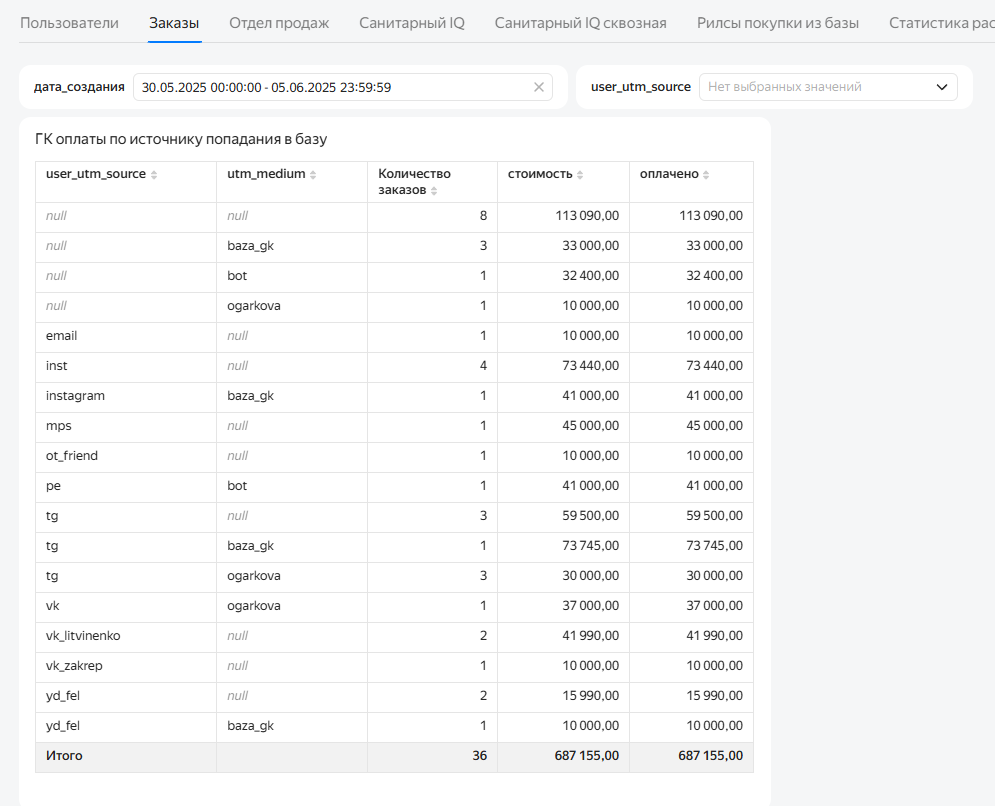Sort by Количество заказов column
The width and height of the screenshot is (995, 806).
(x=434, y=191)
